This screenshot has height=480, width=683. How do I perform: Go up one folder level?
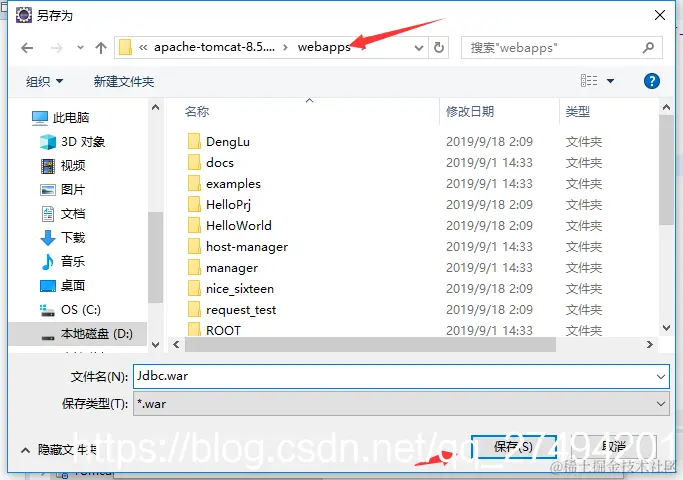[x=101, y=48]
